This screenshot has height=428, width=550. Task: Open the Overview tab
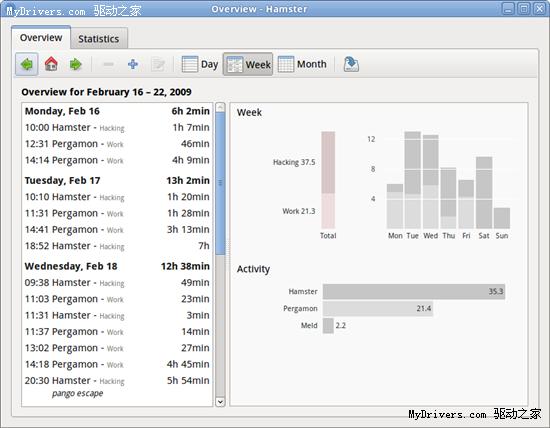[41, 38]
